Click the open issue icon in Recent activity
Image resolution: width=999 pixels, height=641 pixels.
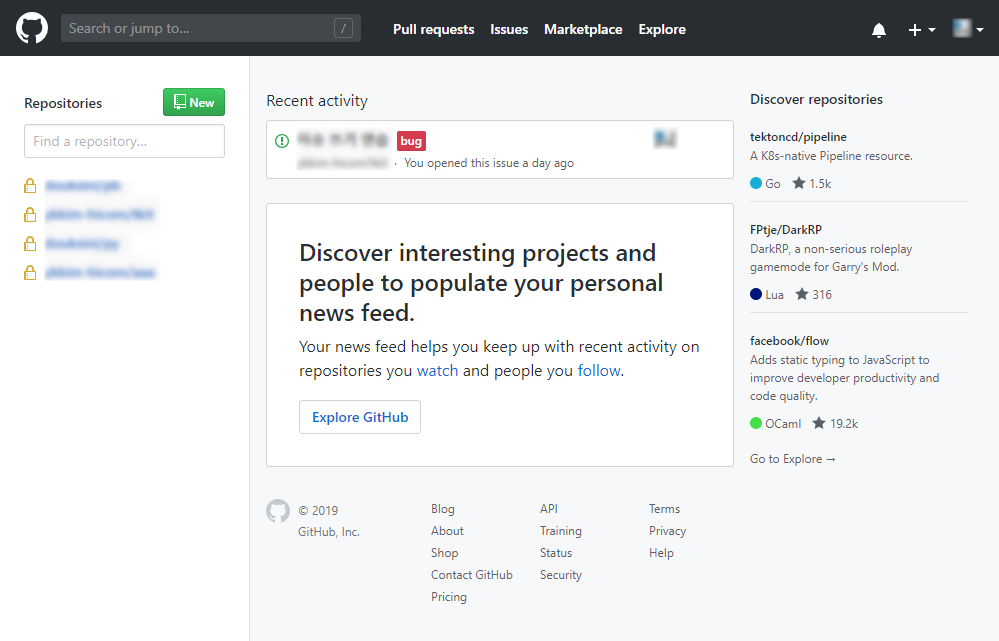pyautogui.click(x=282, y=141)
